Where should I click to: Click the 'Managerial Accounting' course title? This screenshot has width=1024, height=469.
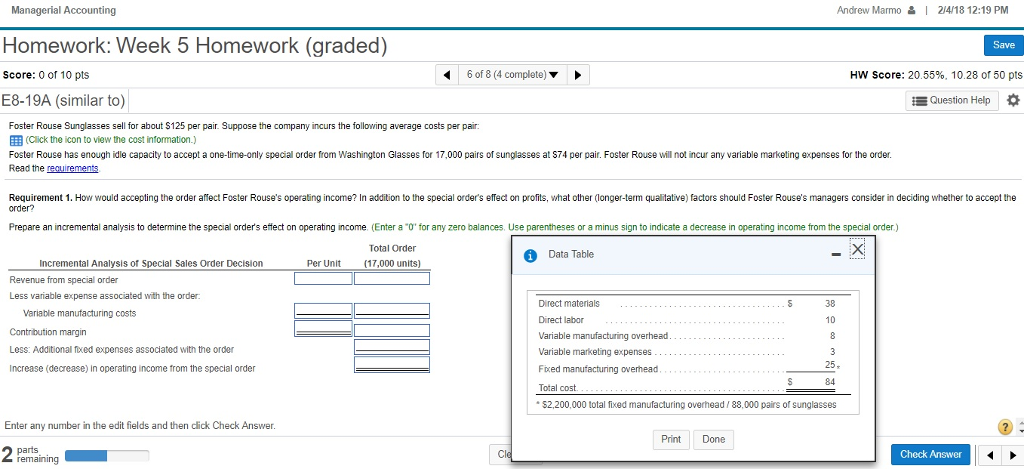point(64,10)
